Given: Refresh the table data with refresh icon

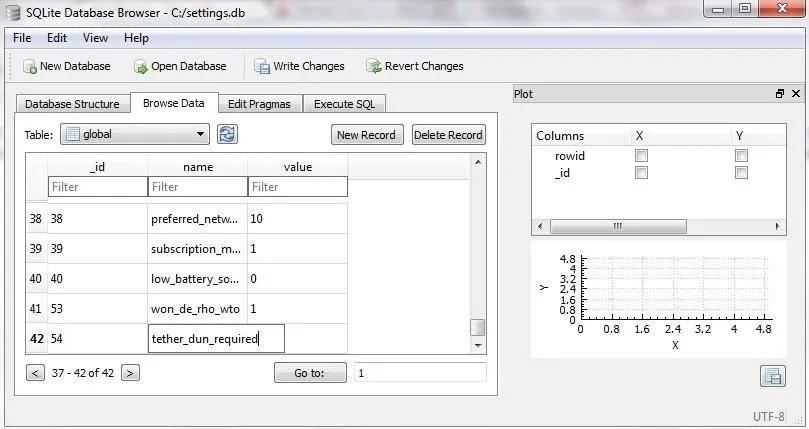Looking at the screenshot, I should [228, 134].
